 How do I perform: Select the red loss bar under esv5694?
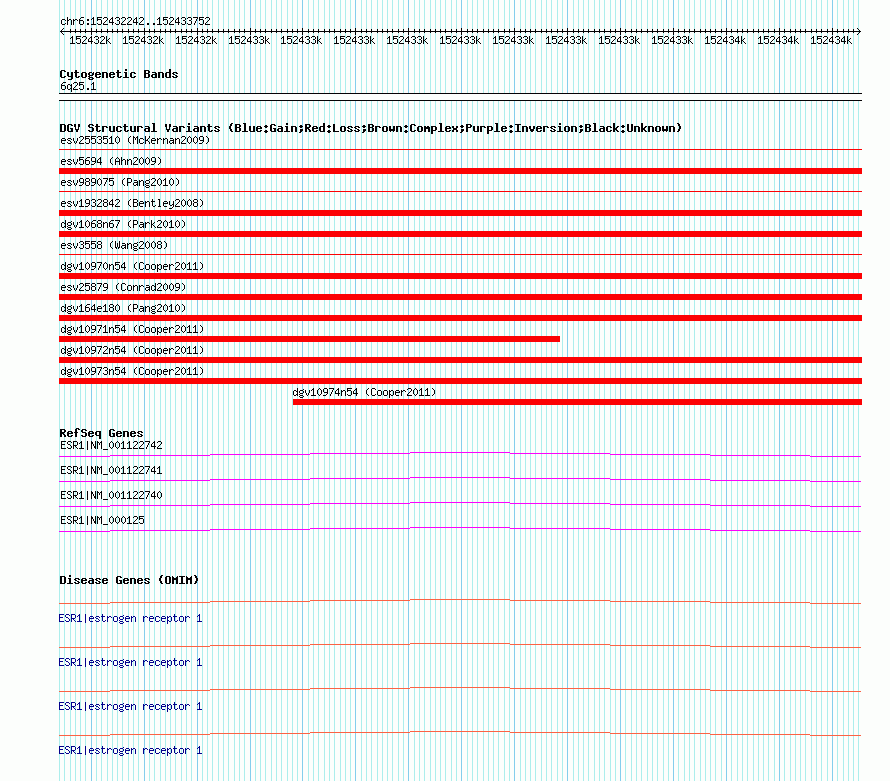460,171
